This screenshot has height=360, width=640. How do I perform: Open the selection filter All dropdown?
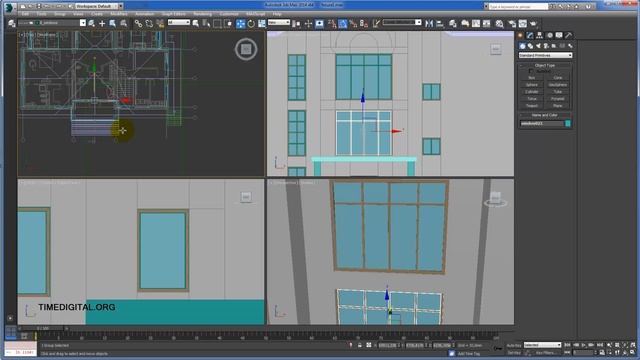tap(179, 22)
